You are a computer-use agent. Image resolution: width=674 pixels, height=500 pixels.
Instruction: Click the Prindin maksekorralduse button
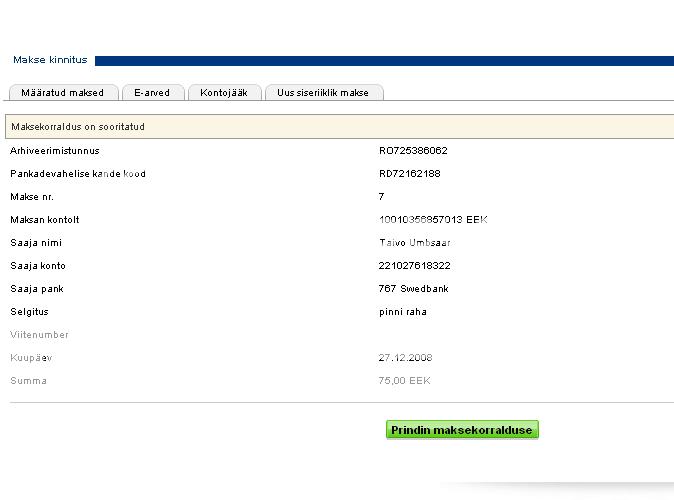(462, 430)
